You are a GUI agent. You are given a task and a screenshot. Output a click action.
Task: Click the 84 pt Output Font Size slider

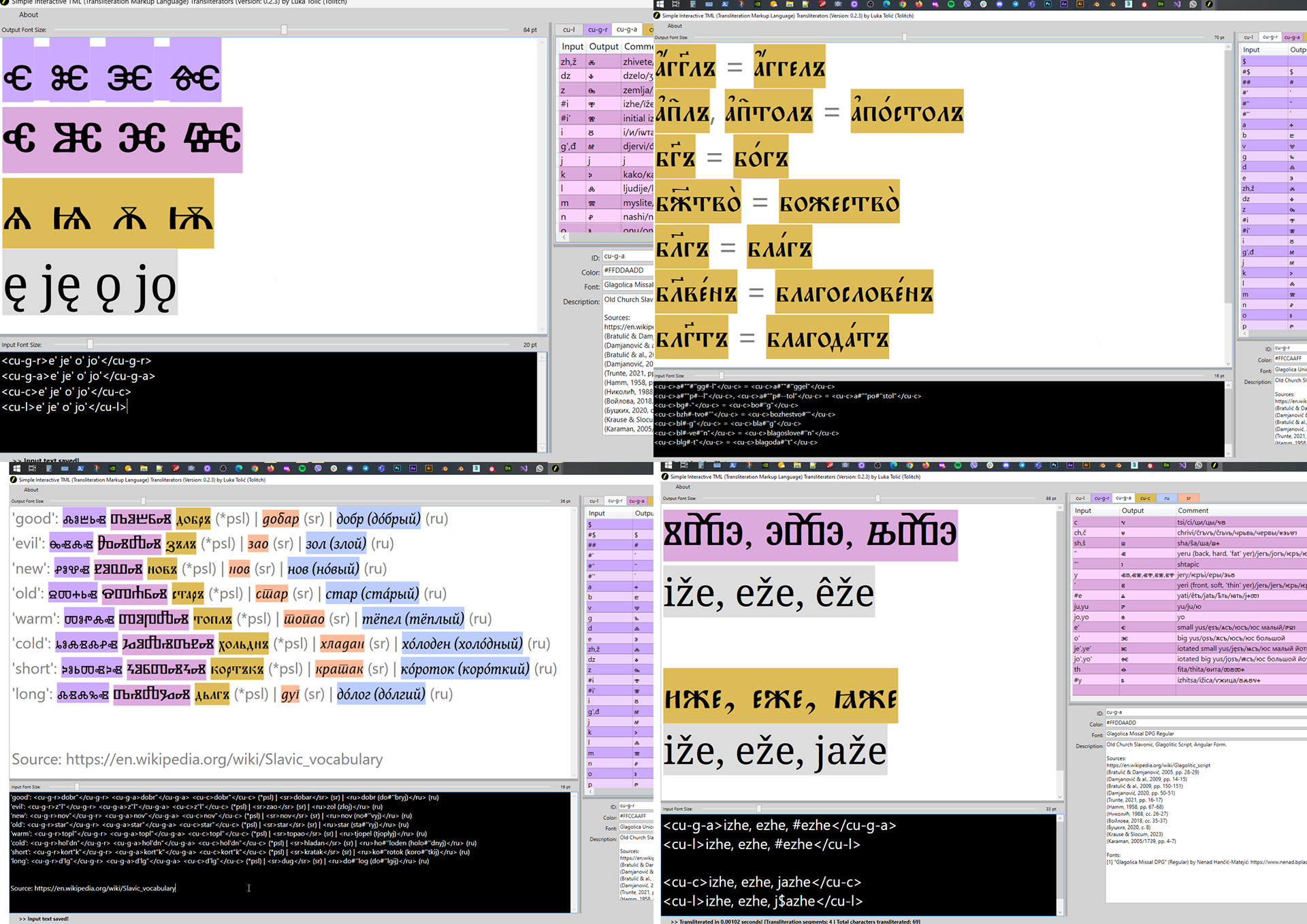(x=284, y=30)
